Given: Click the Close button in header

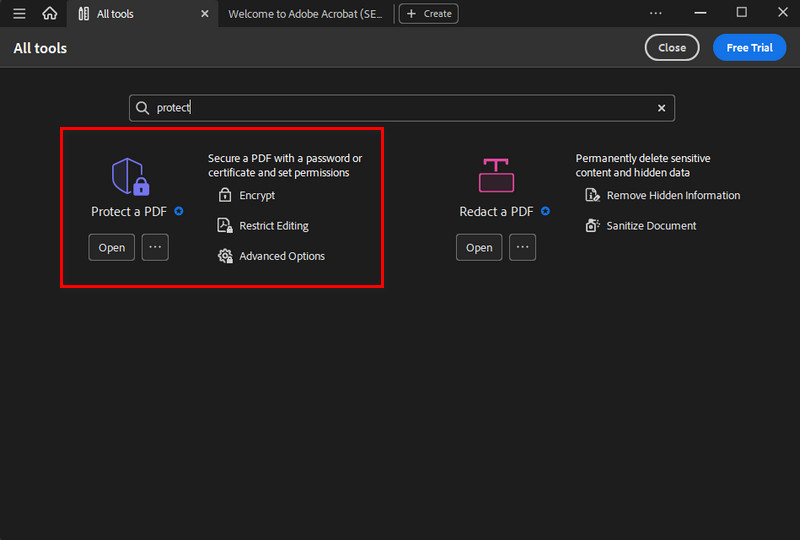Looking at the screenshot, I should 672,47.
